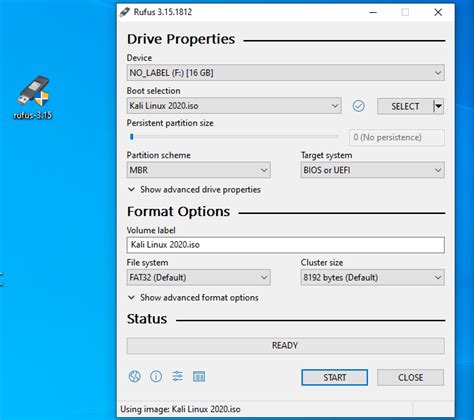This screenshot has height=420, width=474.
Task: Open the SELECT button split arrow
Action: [x=439, y=106]
